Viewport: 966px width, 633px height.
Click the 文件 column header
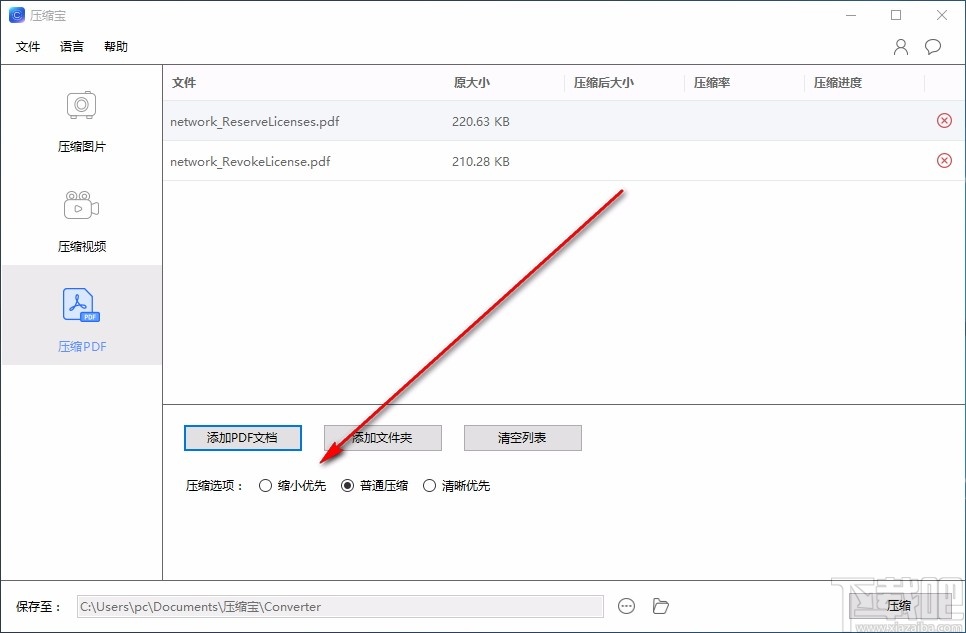click(184, 83)
